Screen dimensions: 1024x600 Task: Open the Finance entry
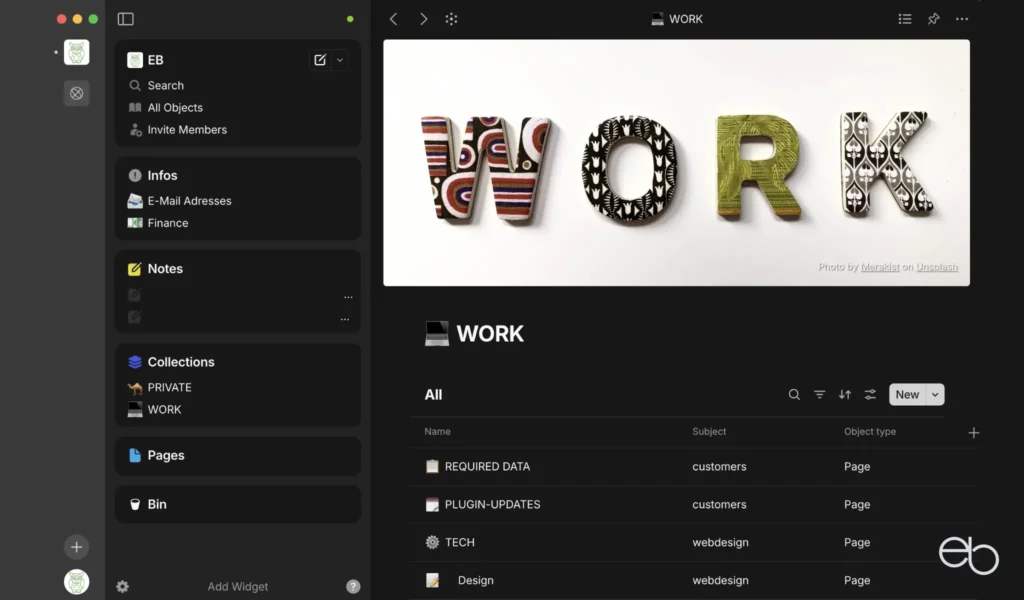coord(168,223)
